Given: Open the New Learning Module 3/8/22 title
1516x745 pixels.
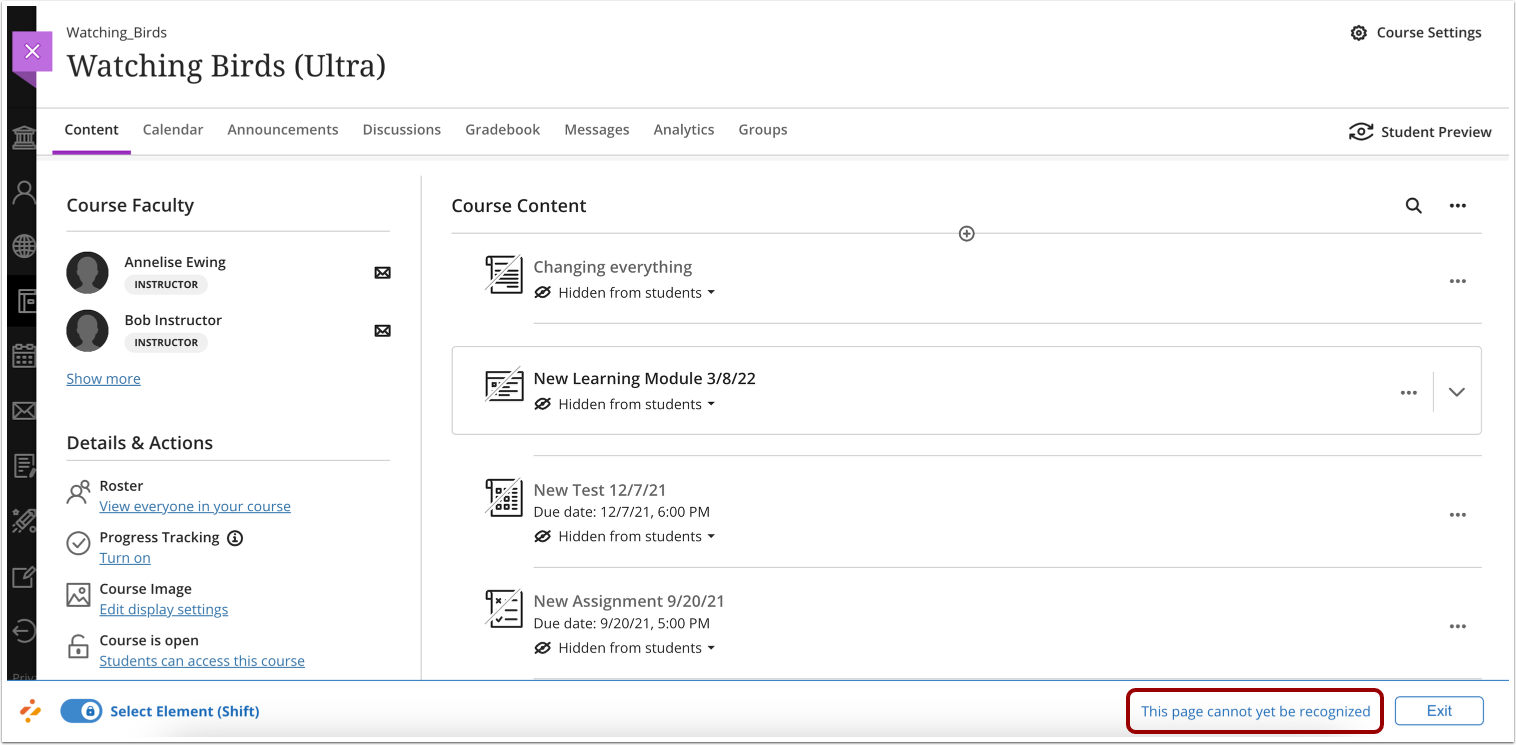Looking at the screenshot, I should (645, 379).
